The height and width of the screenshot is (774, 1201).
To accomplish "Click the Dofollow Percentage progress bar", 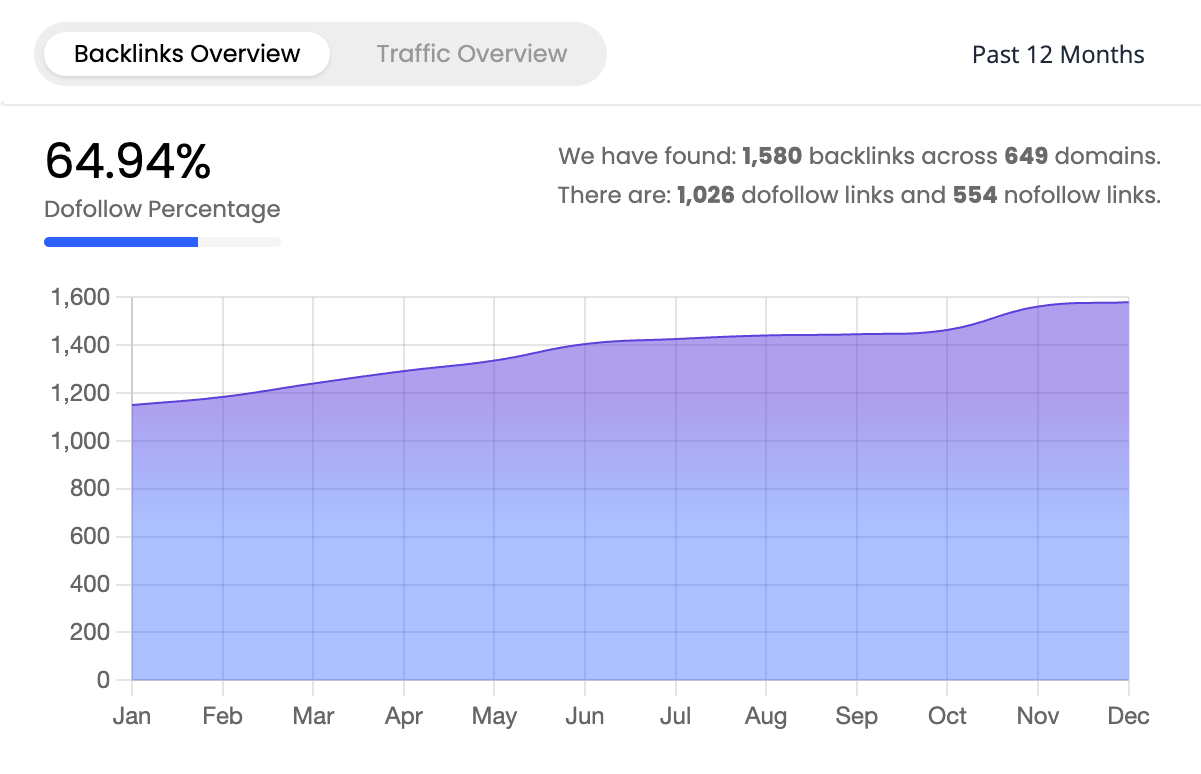I will (162, 242).
